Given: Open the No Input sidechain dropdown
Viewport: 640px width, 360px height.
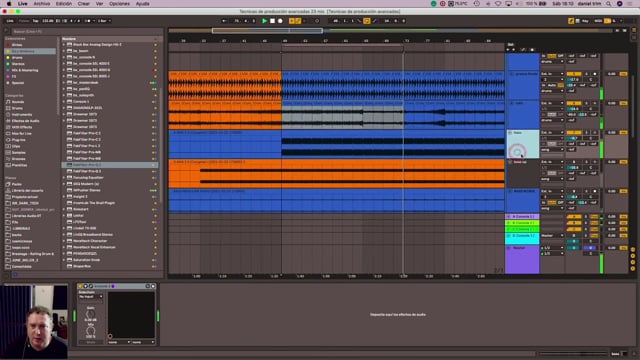Looking at the screenshot, I should (91, 297).
